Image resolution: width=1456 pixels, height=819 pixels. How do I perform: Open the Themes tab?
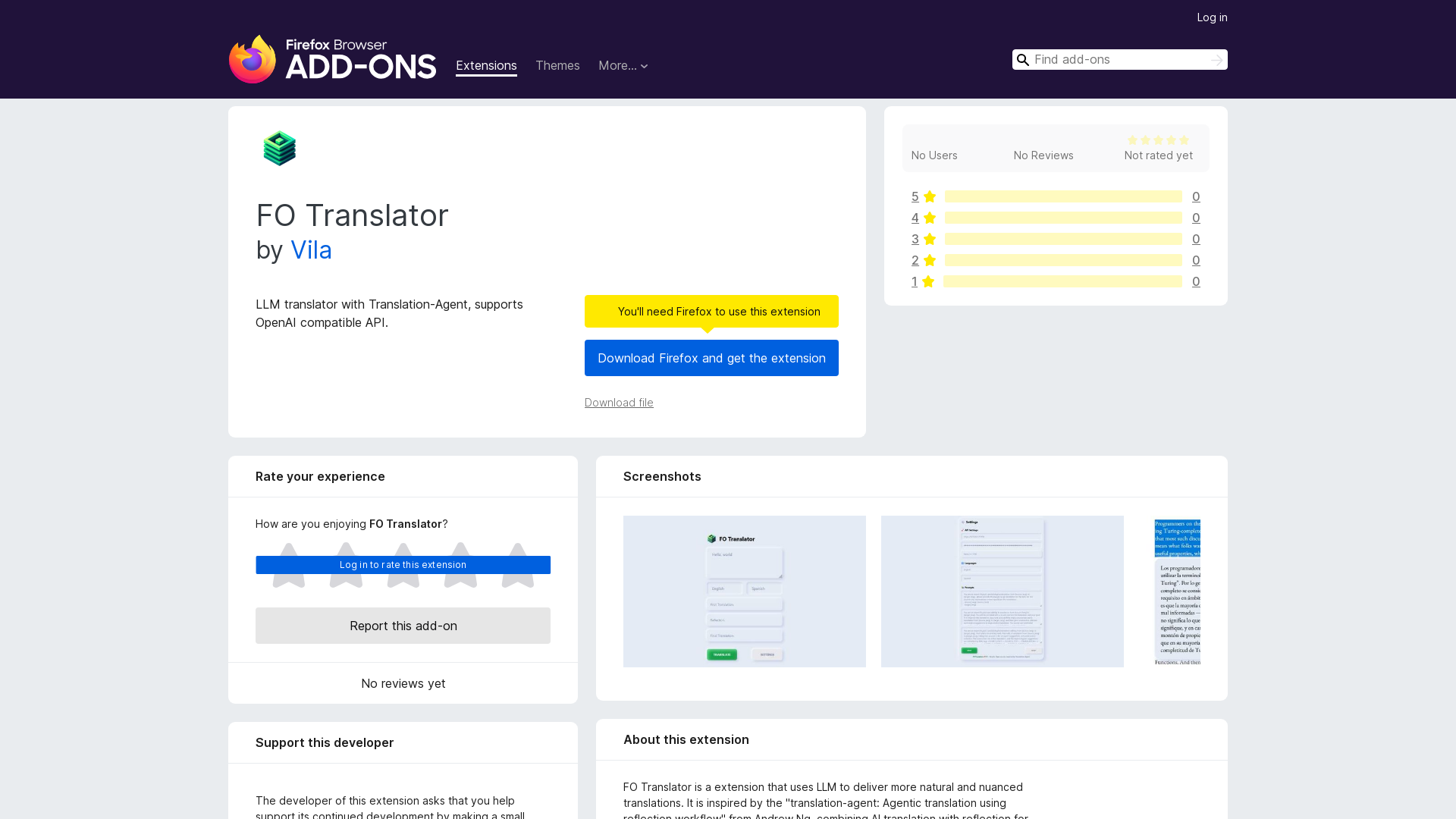pyautogui.click(x=557, y=66)
